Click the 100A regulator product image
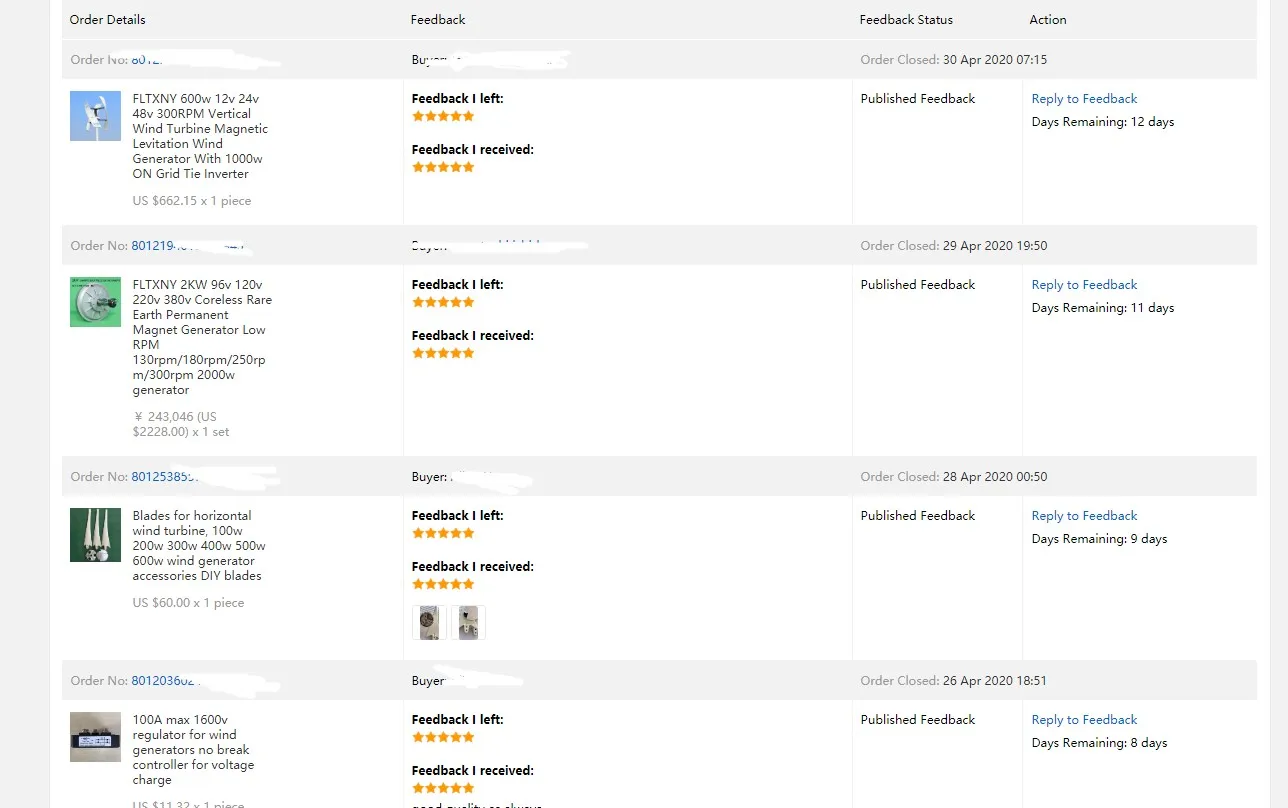 95,737
